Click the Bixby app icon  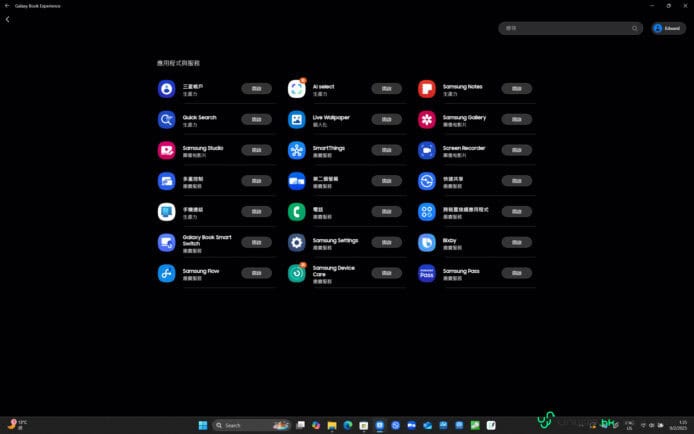coord(426,242)
